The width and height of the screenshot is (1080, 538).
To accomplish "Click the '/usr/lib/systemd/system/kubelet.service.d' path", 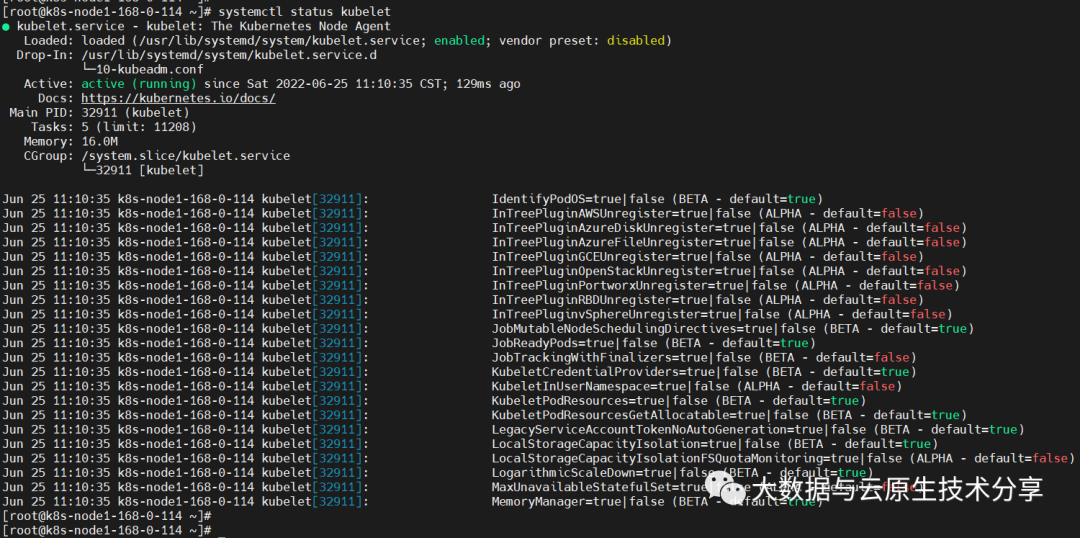I will [229, 55].
